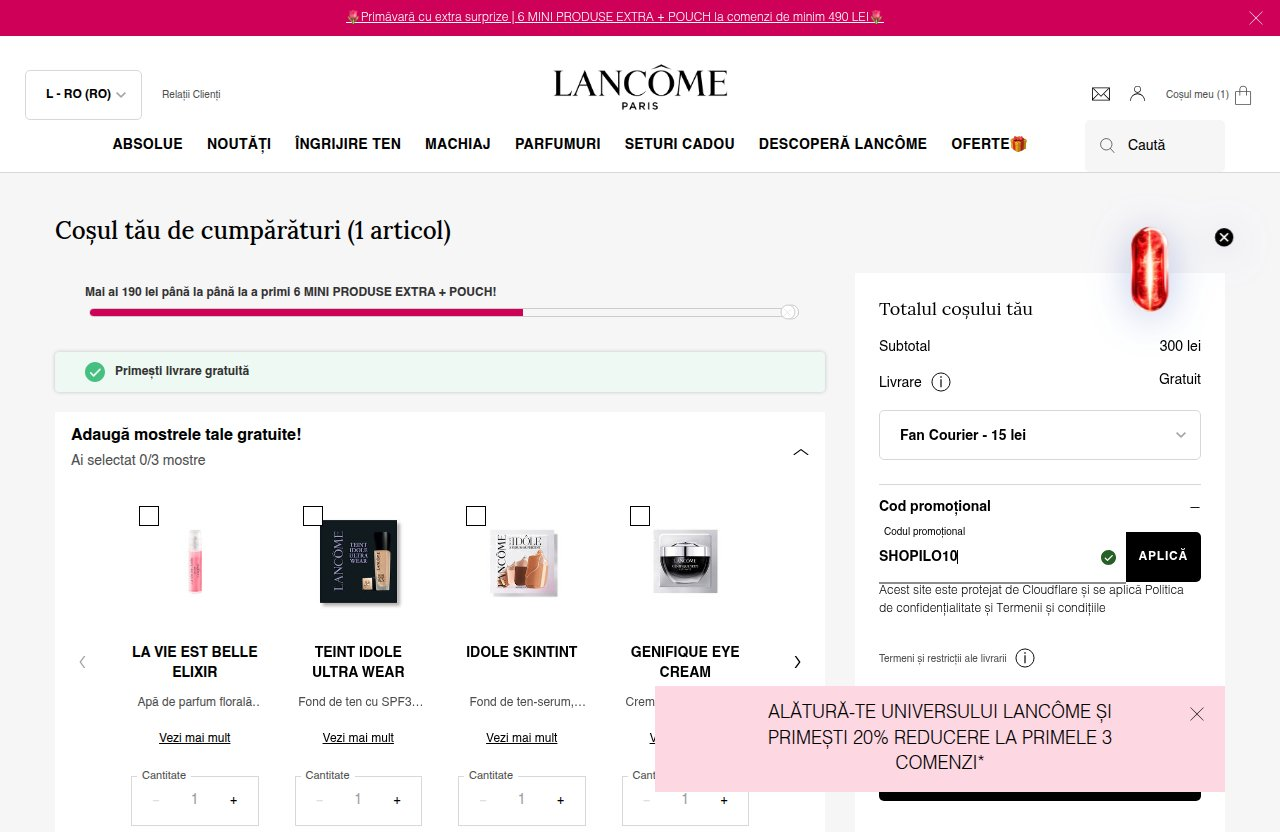
Task: Increase quantity for La Vie Est Belle Elixir
Action: 234,800
